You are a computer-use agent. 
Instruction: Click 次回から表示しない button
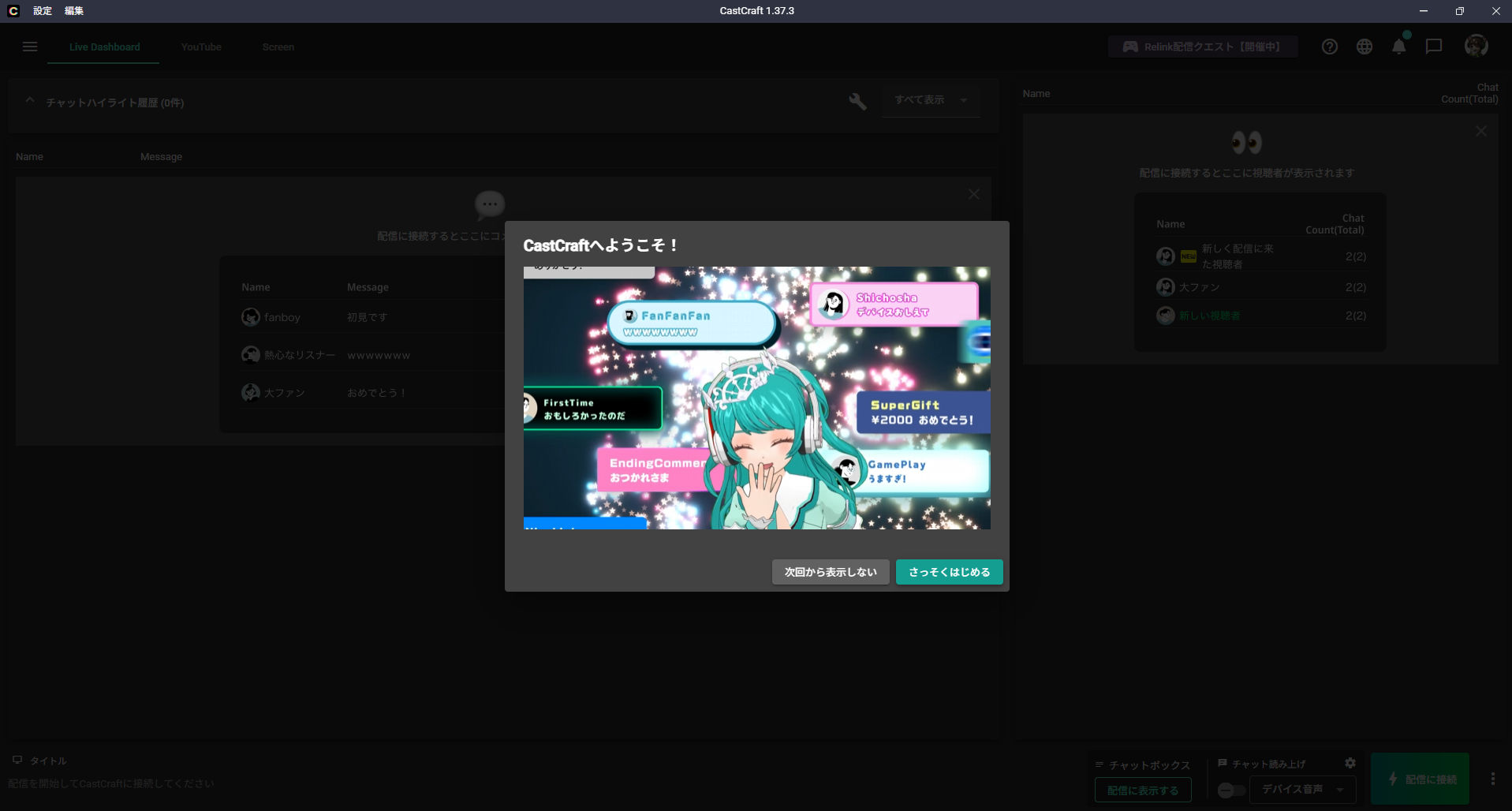point(831,572)
